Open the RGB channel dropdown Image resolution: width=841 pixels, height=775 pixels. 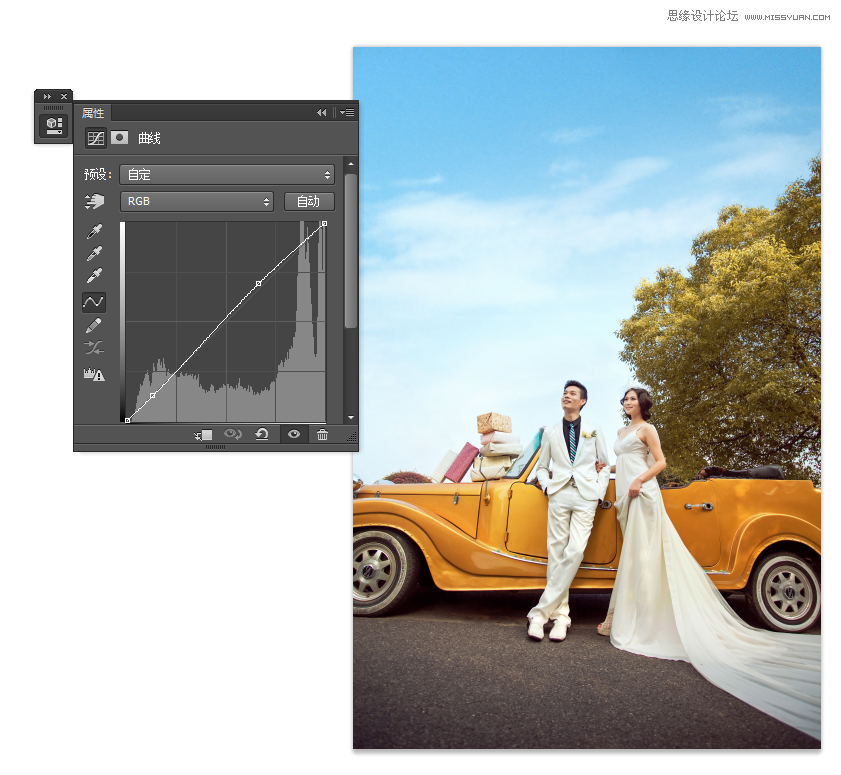196,201
